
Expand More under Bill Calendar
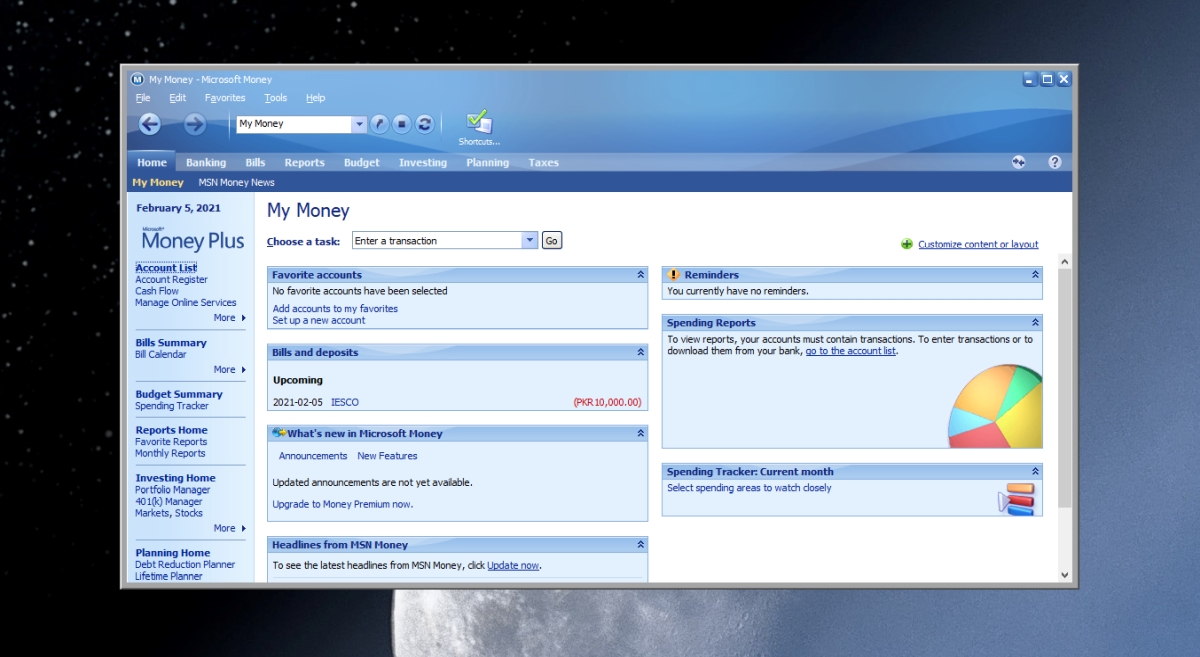[229, 370]
